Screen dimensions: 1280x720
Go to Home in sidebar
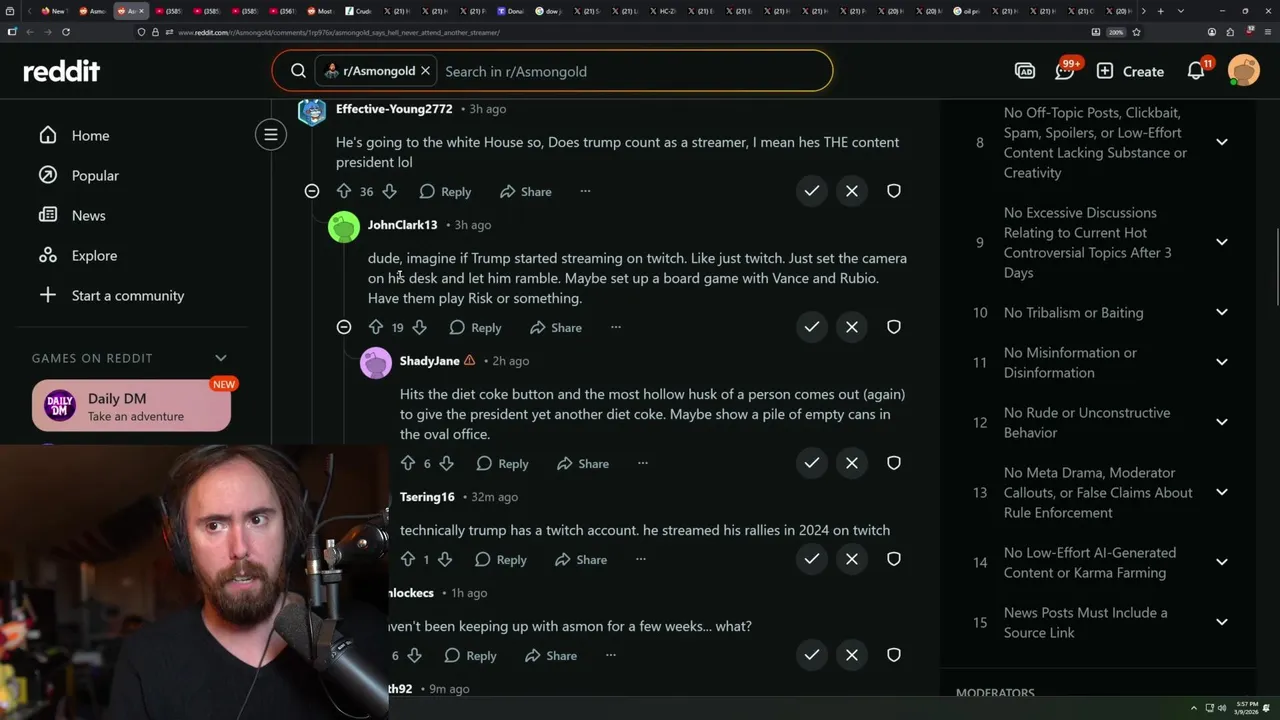tap(90, 135)
